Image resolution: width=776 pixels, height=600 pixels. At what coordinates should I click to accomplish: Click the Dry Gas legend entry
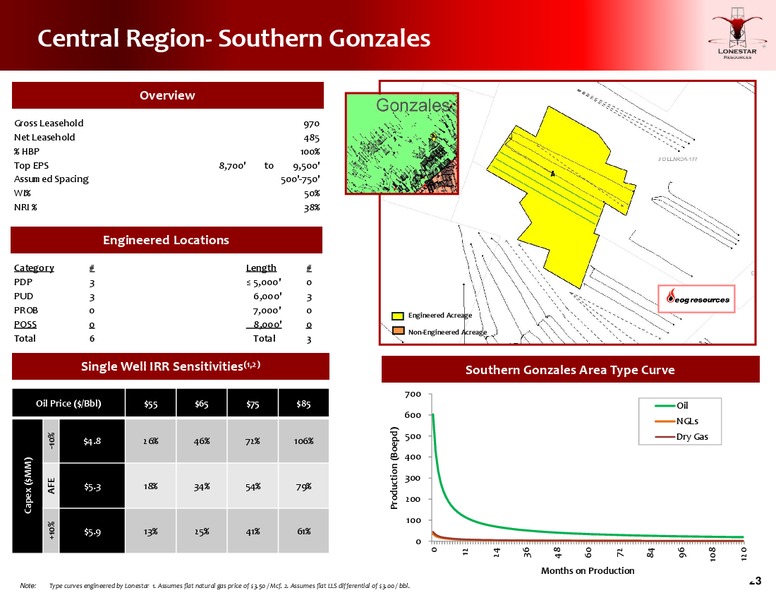[681, 437]
